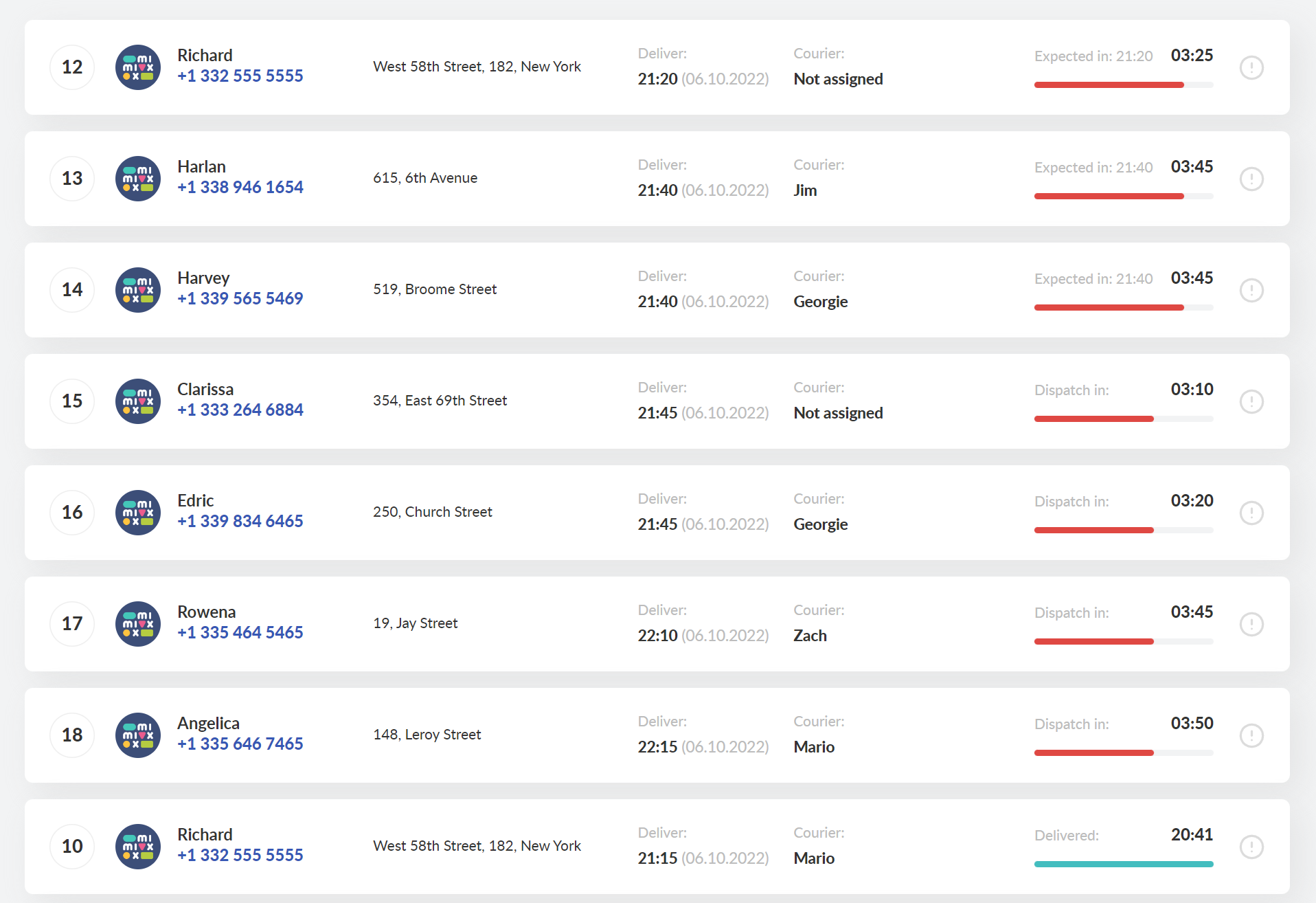Viewport: 1316px width, 903px height.
Task: Select order number badge 16
Action: click(x=72, y=513)
